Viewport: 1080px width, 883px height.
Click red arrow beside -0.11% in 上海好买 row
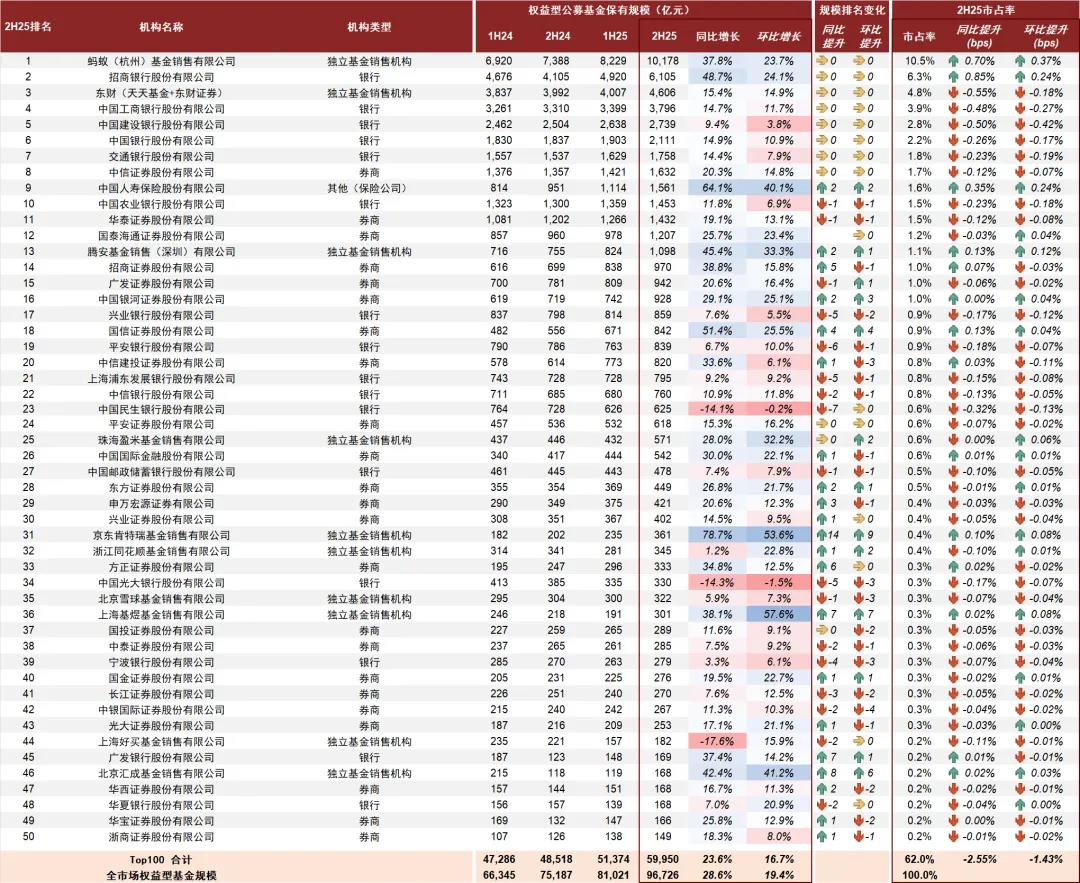pyautogui.click(x=953, y=741)
